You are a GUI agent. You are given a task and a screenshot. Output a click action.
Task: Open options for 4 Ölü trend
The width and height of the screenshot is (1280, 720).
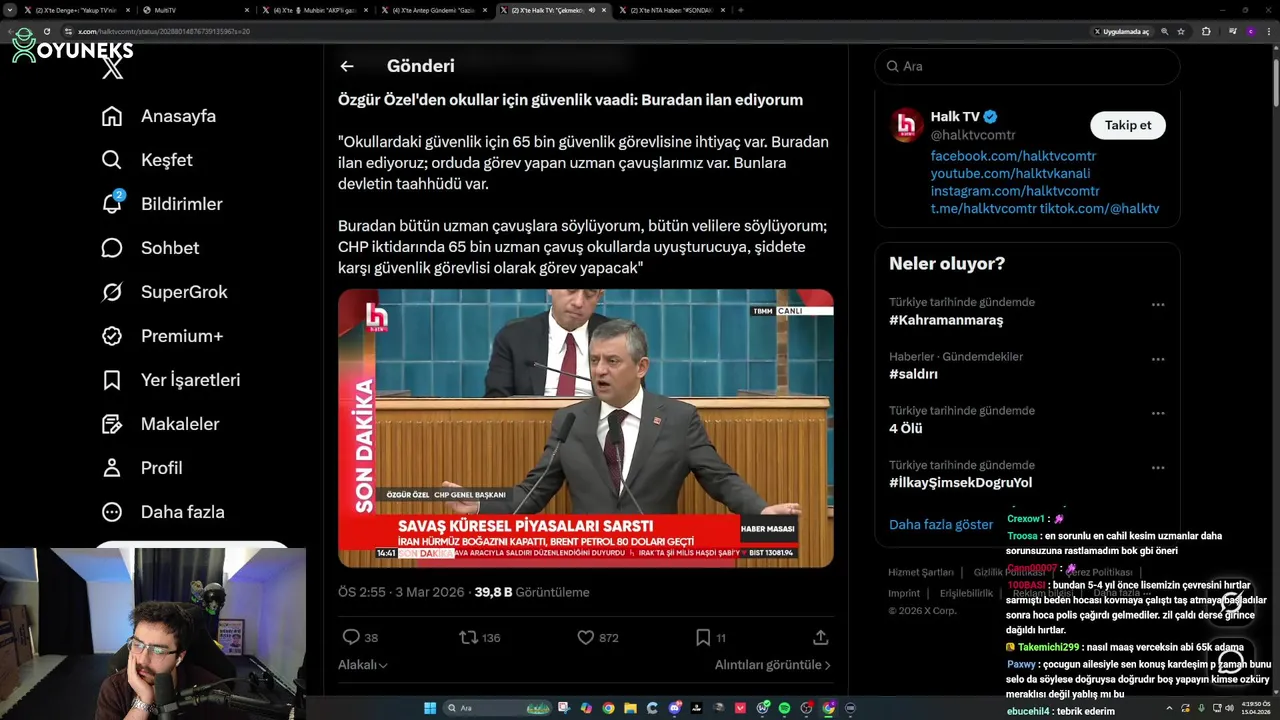1158,413
